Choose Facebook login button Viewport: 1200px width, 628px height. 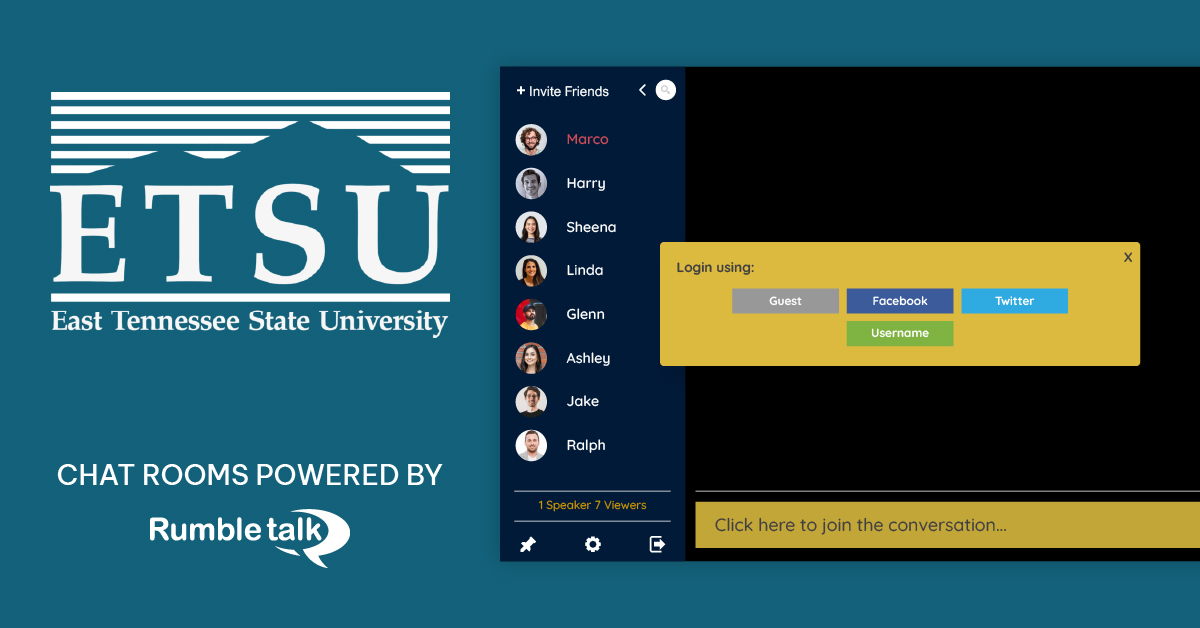[900, 301]
